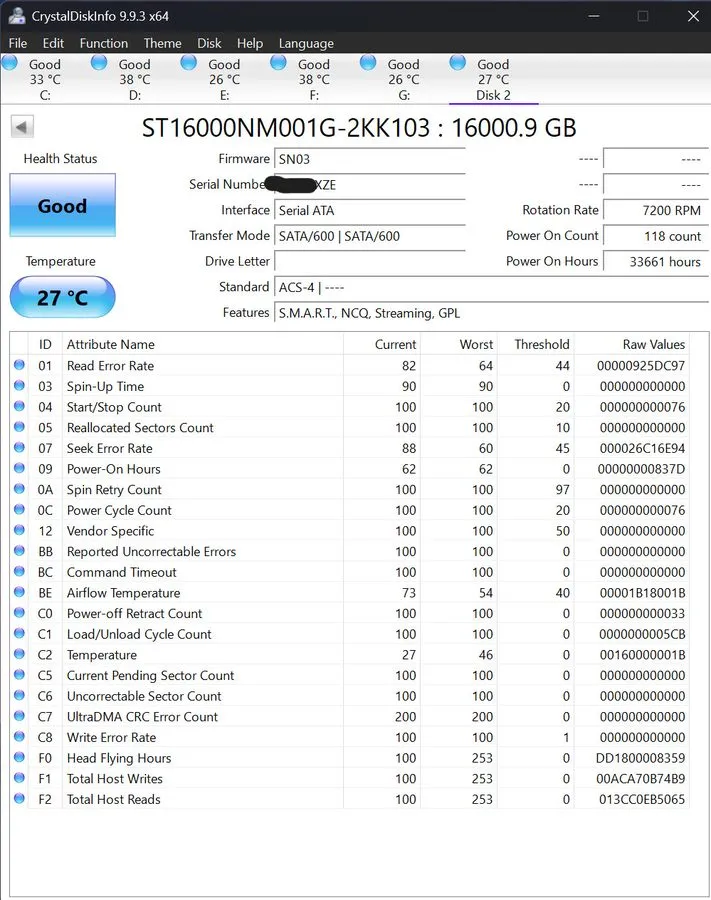The width and height of the screenshot is (711, 900).
Task: Click status orb for Airflow Temperature
Action: point(19,592)
